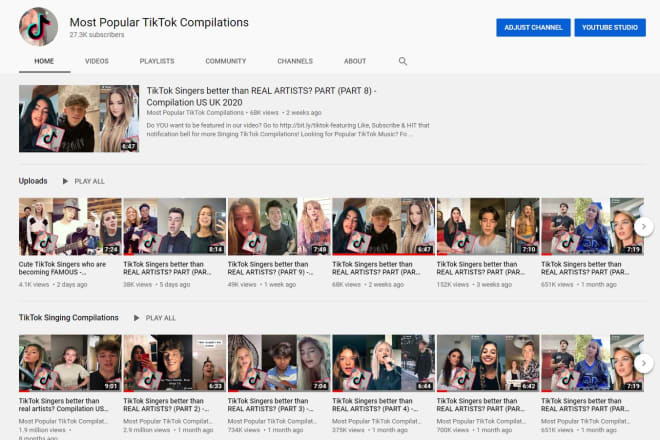Open the 7:19 thumbnail in Singing Compilations row

pyautogui.click(x=592, y=363)
